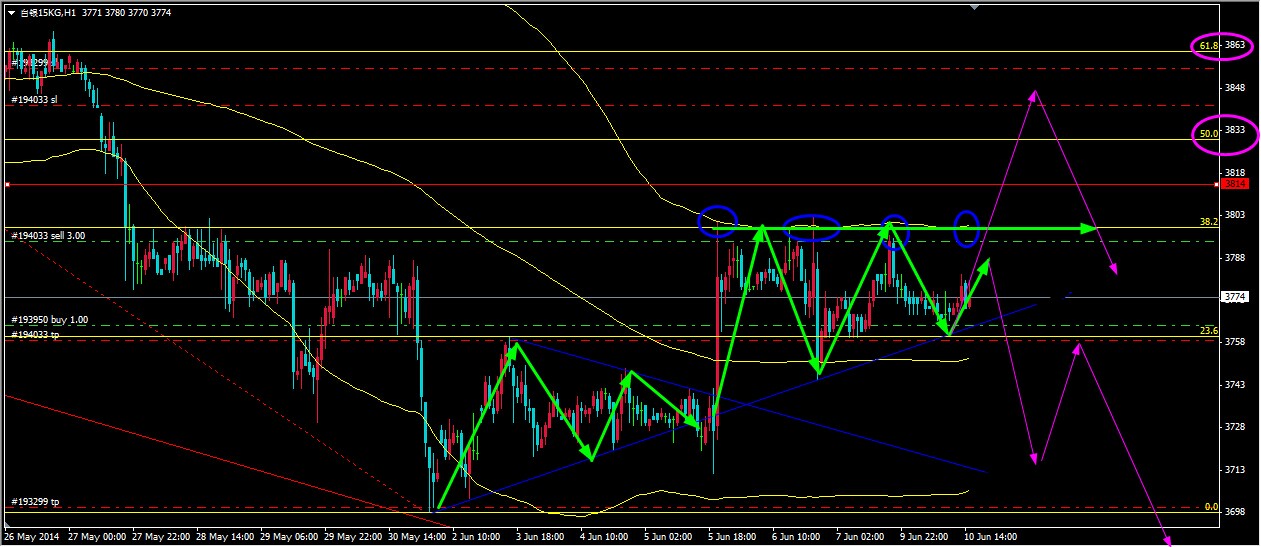The width and height of the screenshot is (1261, 547).
Task: Click the 30 May 14:00 time axis label
Action: 417,536
